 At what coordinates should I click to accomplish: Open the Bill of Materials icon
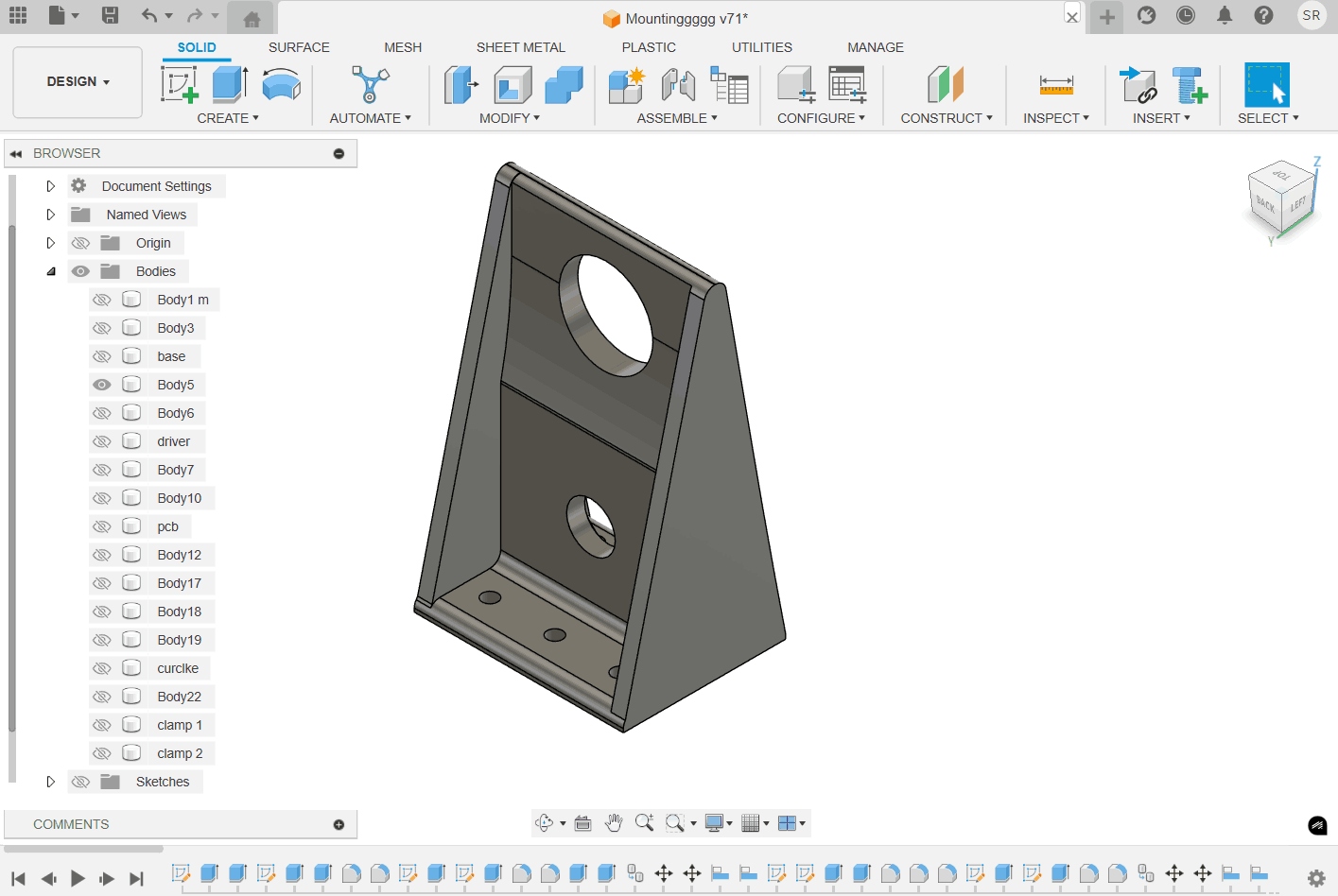click(x=729, y=85)
